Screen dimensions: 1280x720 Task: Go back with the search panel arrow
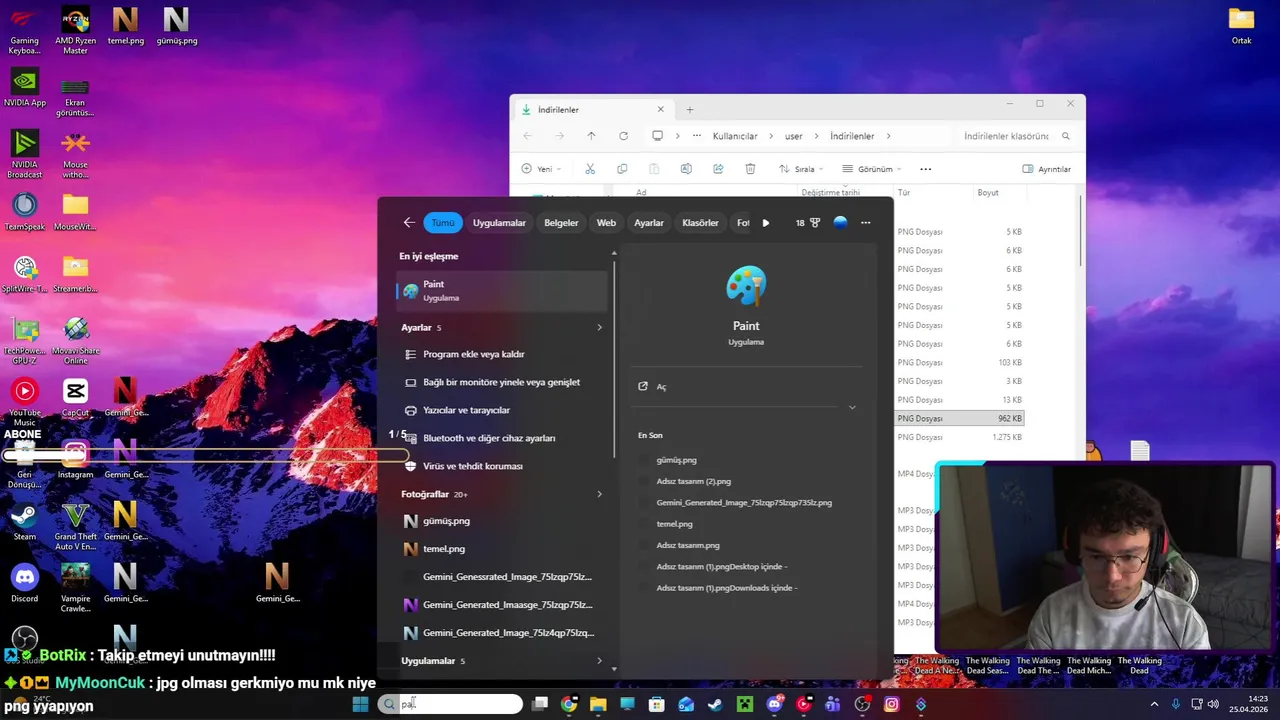(409, 223)
